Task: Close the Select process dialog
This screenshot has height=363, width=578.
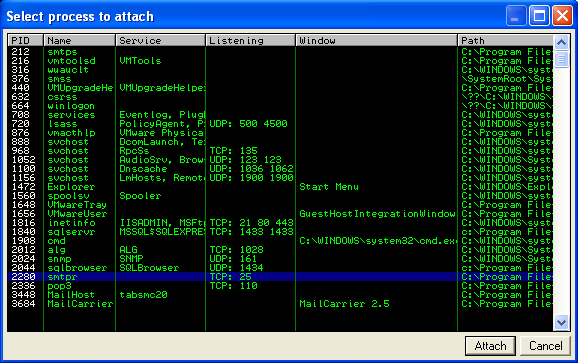Action: click(x=562, y=16)
